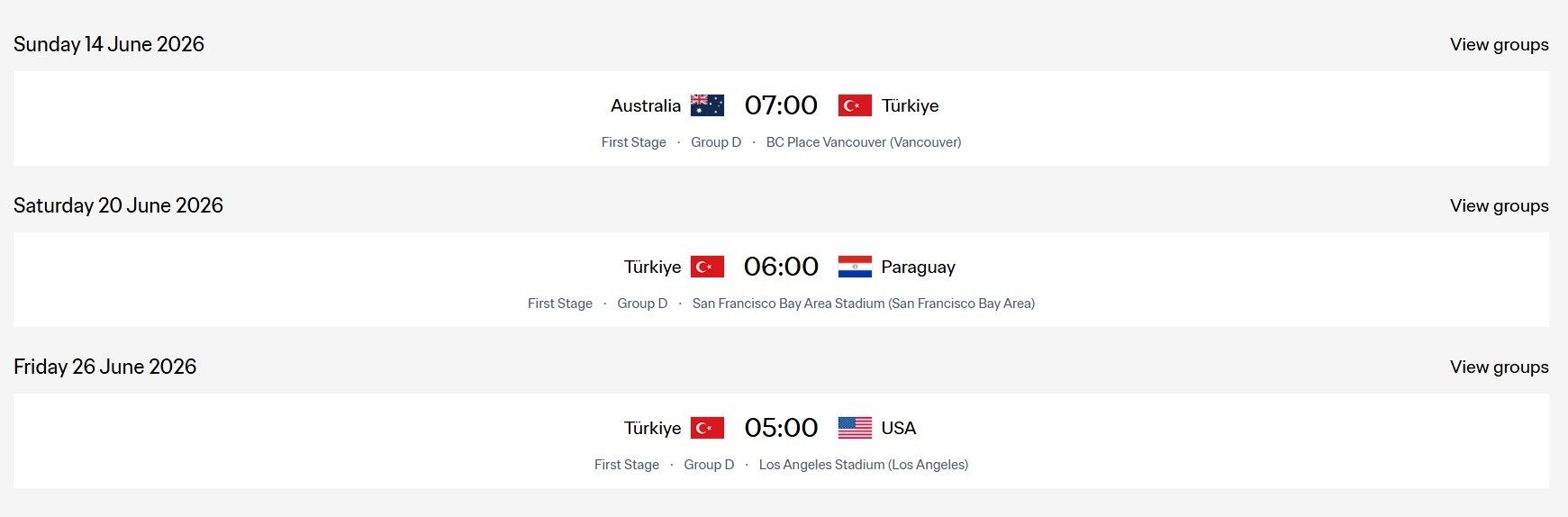Image resolution: width=1568 pixels, height=517 pixels.
Task: Open View groups for Sunday 14 June
Action: tap(1499, 44)
